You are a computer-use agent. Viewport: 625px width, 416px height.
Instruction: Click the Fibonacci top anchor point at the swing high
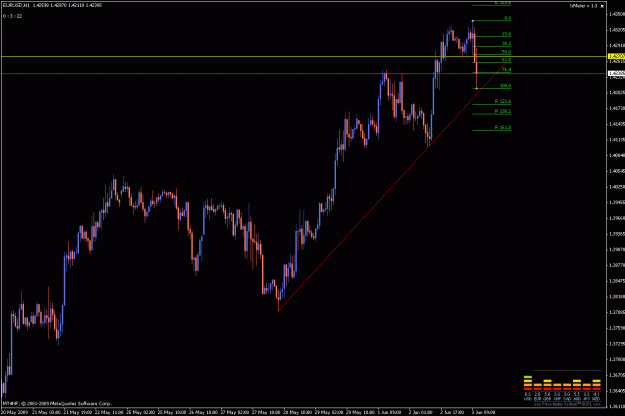click(x=473, y=21)
